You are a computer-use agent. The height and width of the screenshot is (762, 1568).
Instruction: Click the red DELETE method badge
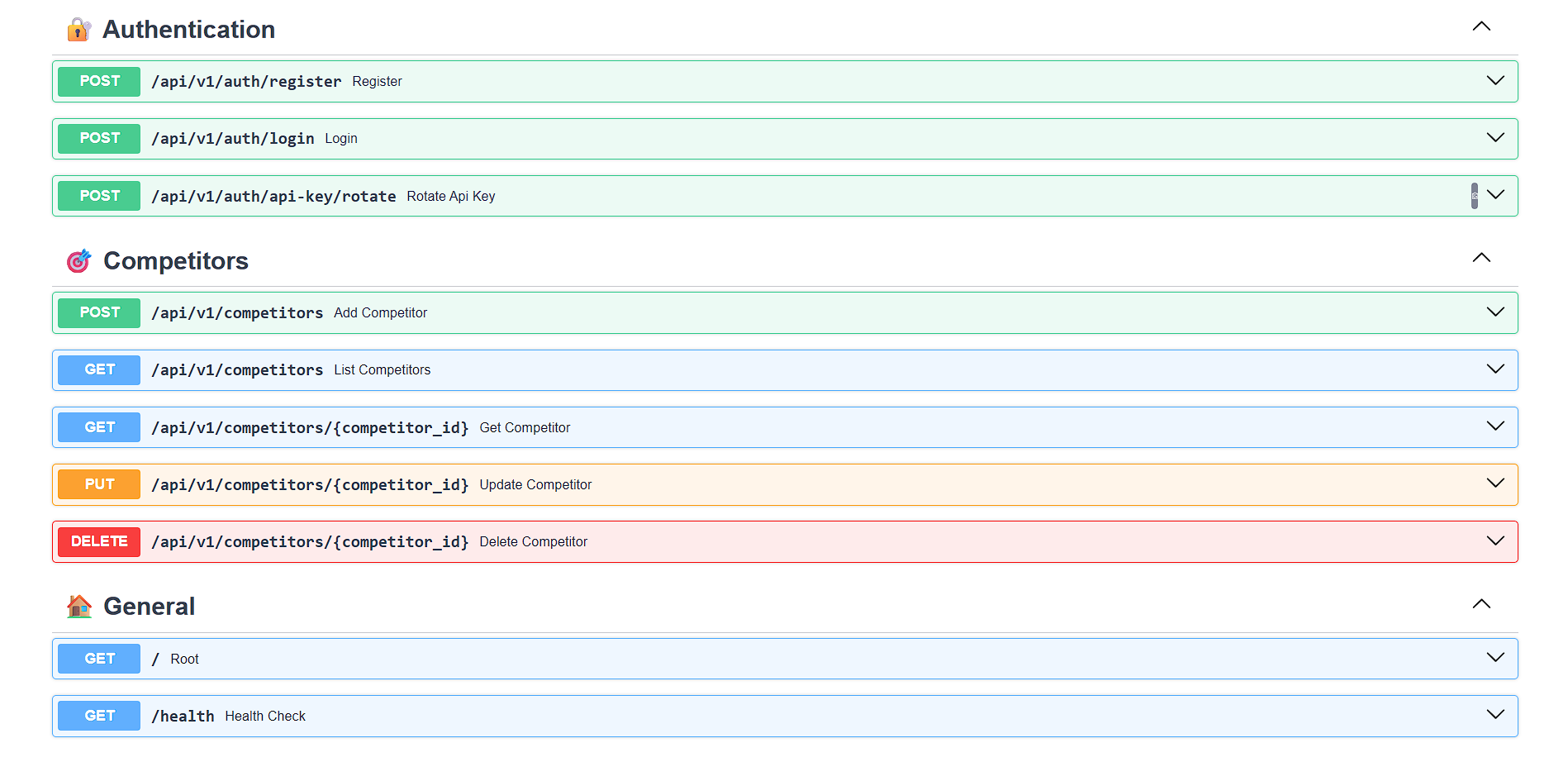(x=99, y=542)
